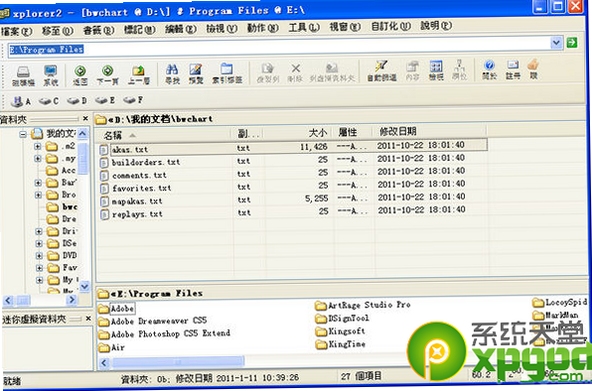Expand the Fav folder tree node
Image resolution: width=592 pixels, height=391 pixels.
39,268
